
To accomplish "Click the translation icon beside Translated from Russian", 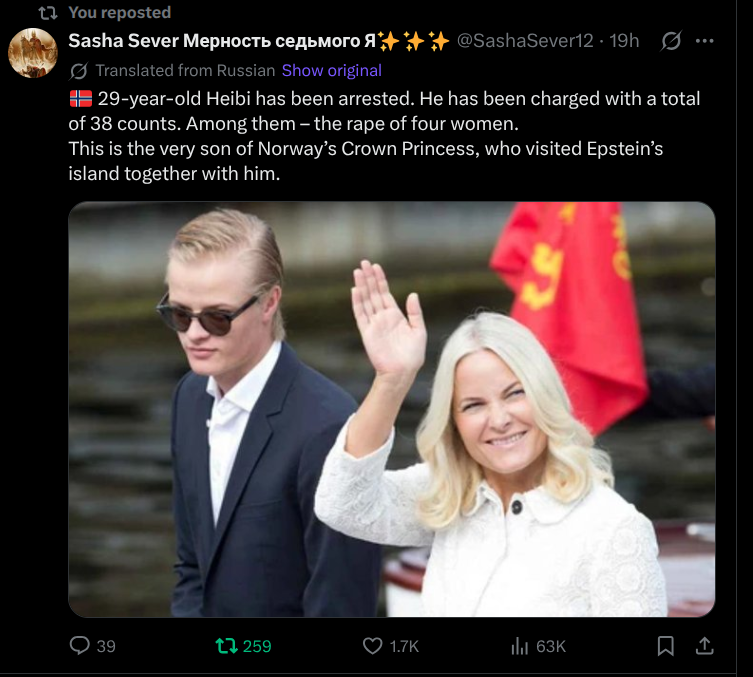I will point(78,71).
